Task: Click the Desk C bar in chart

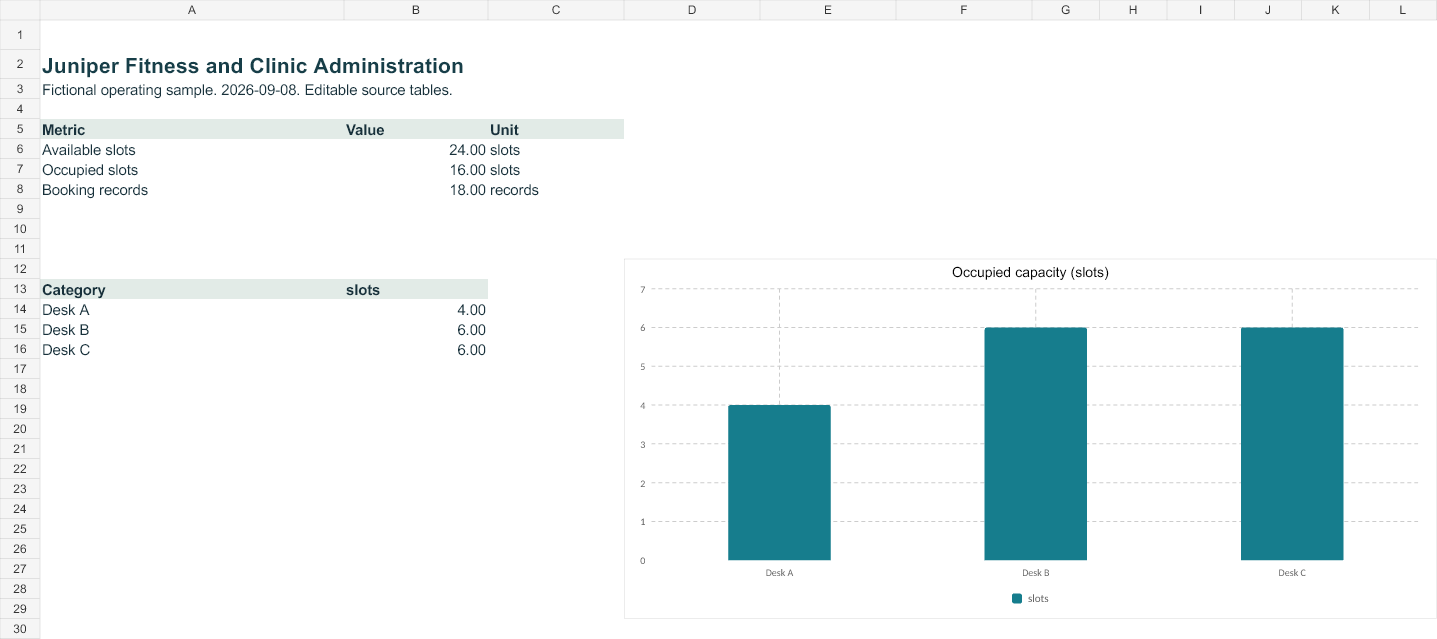Action: point(1292,444)
